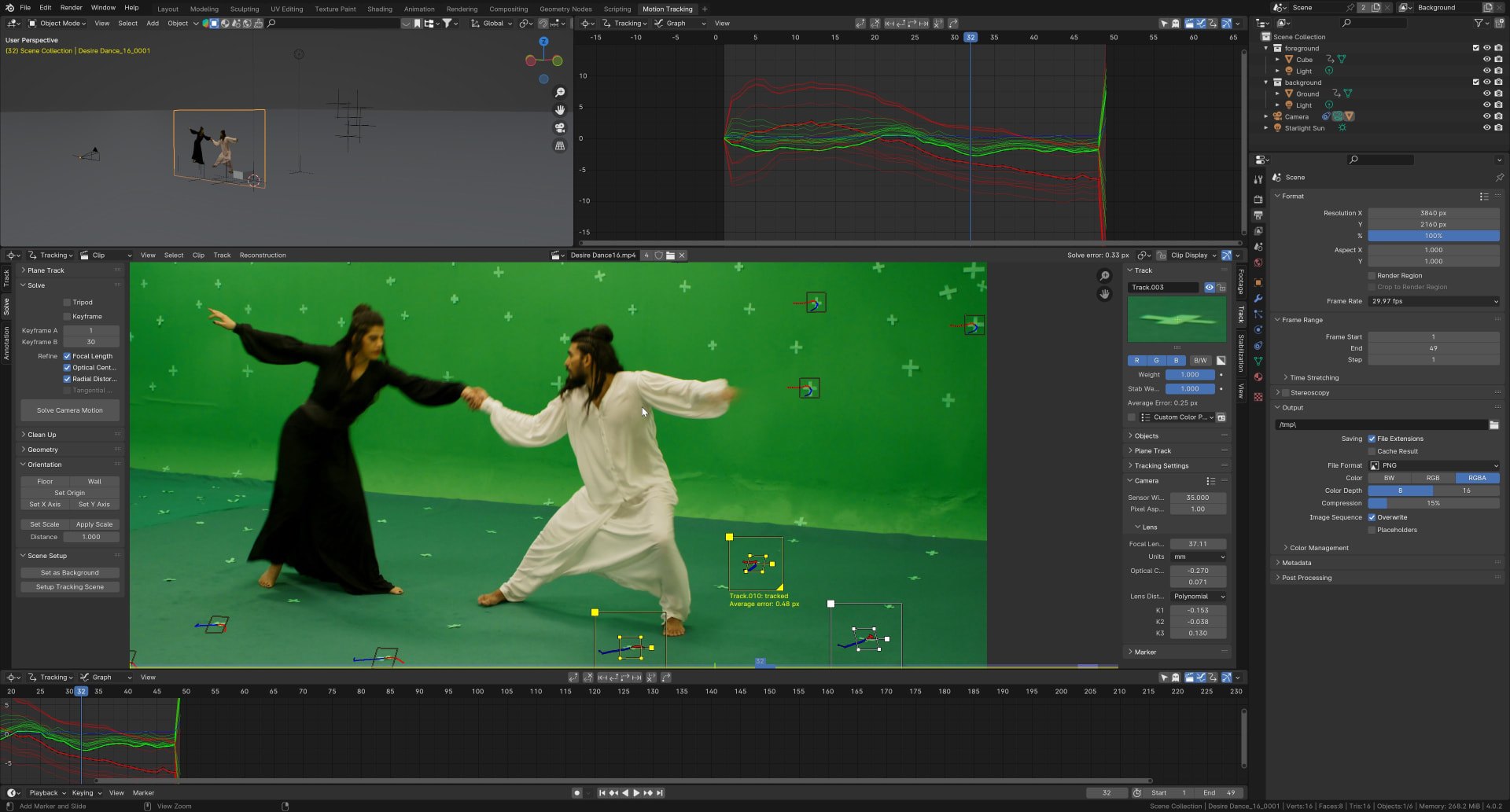This screenshot has height=812, width=1510.
Task: Click the red channel R button for track preview
Action: (1136, 361)
